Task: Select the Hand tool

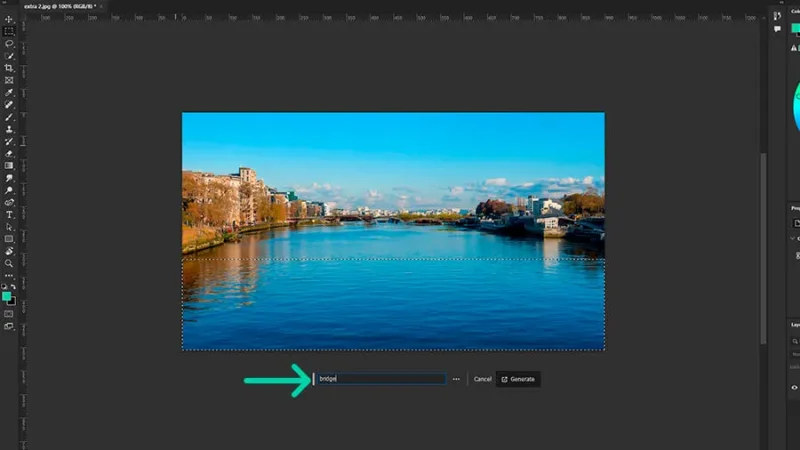Action: tap(9, 251)
